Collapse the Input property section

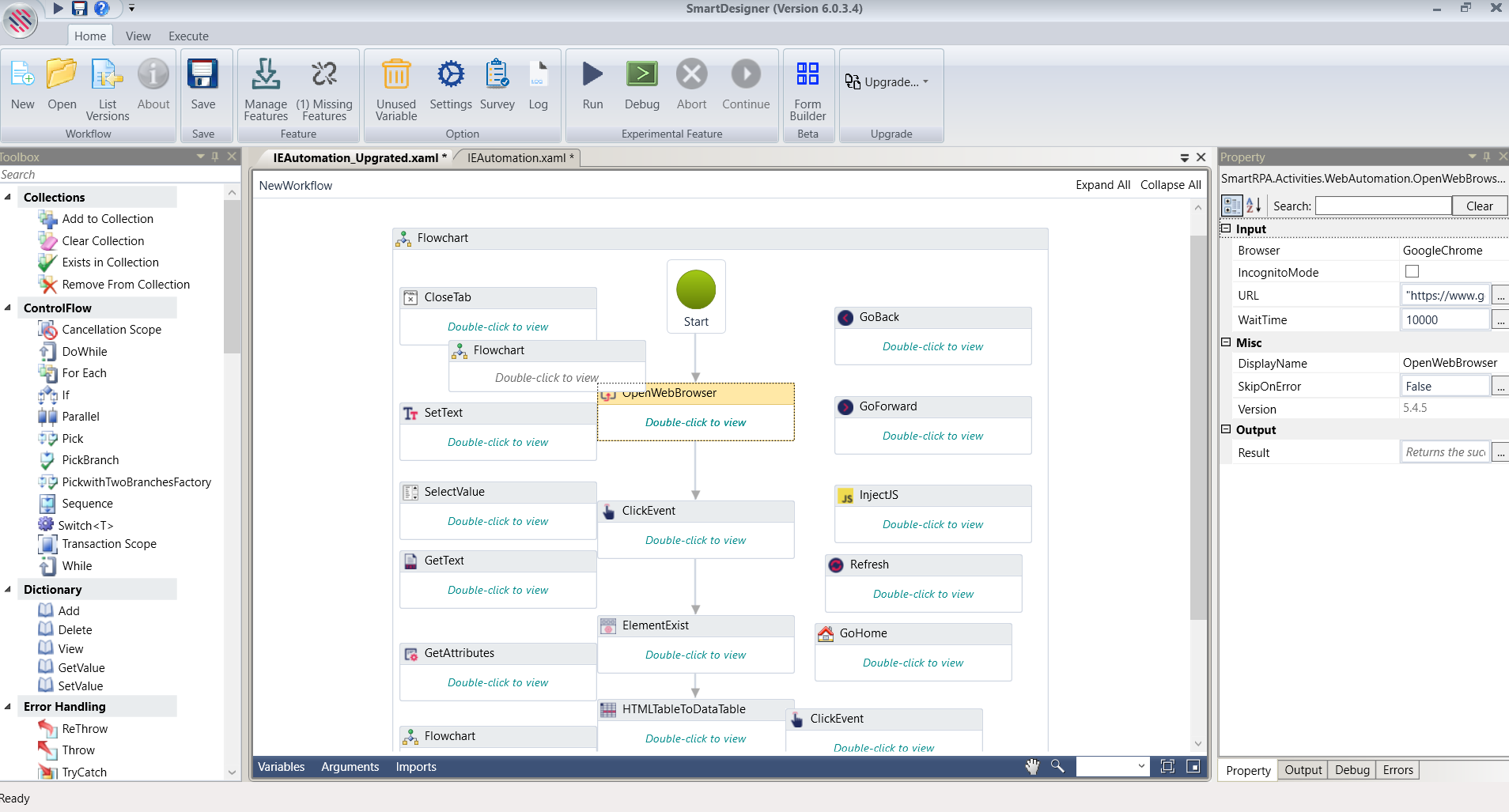tap(1226, 228)
